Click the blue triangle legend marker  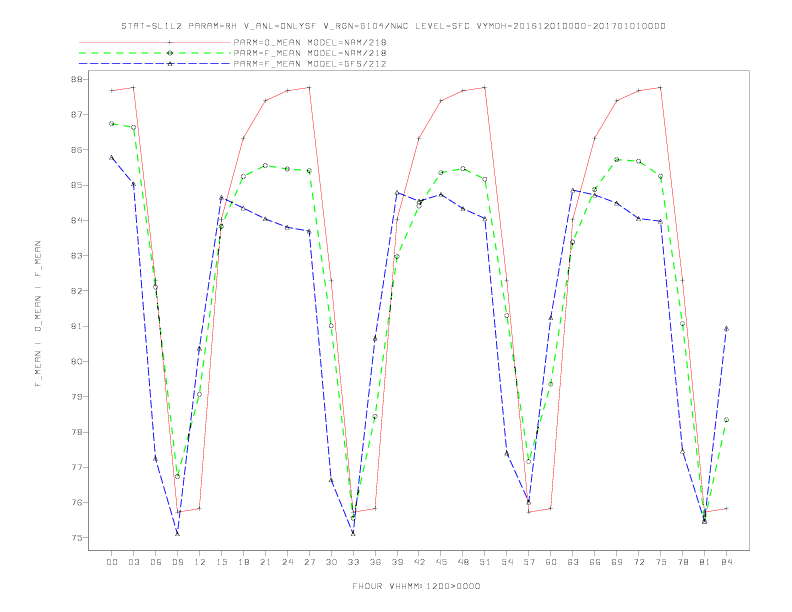click(x=170, y=64)
